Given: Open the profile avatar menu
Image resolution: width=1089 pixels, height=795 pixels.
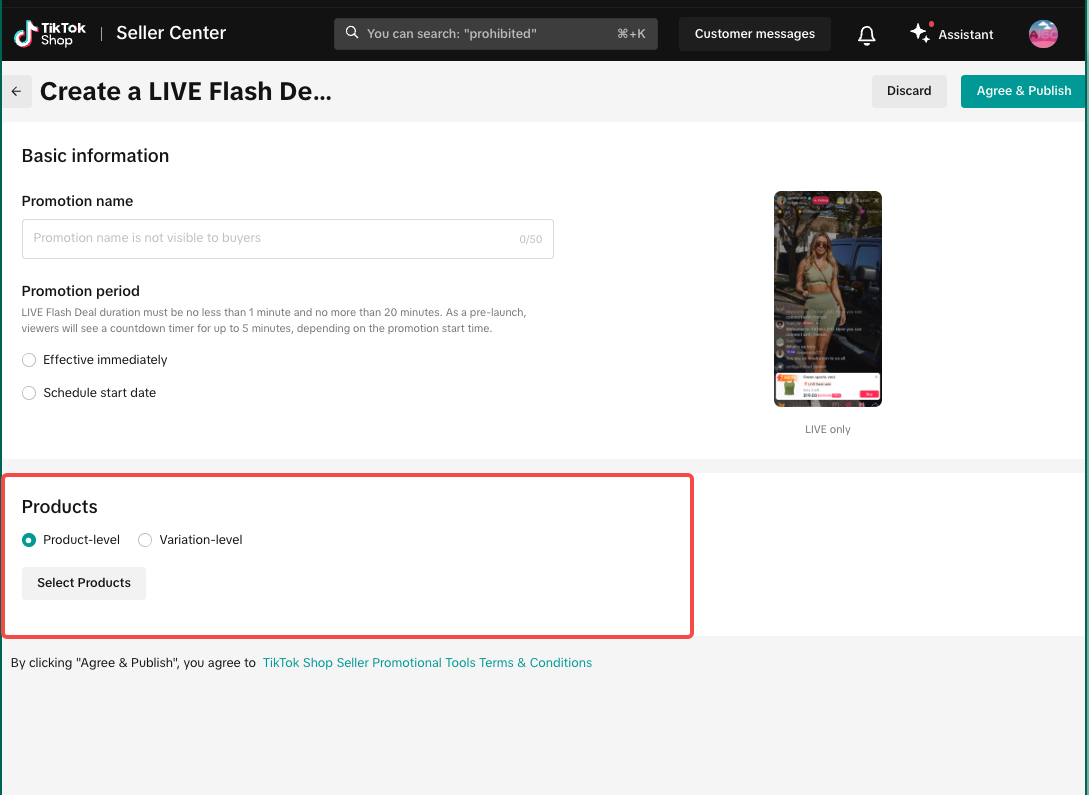Looking at the screenshot, I should click(x=1043, y=34).
